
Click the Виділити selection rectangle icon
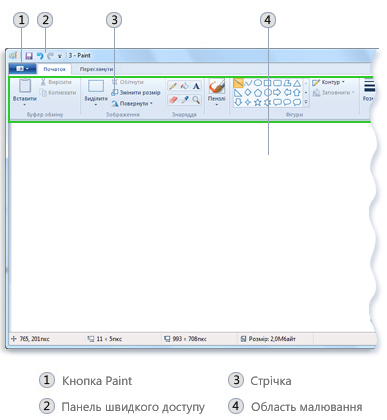pyautogui.click(x=96, y=86)
